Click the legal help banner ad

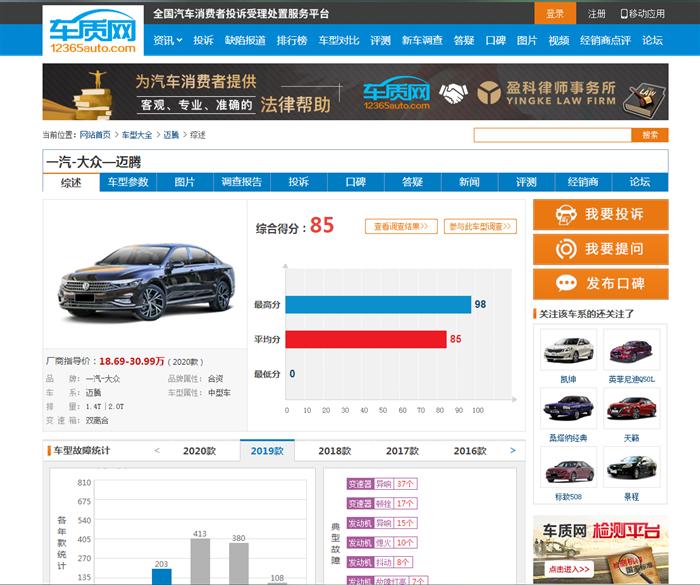tap(355, 92)
